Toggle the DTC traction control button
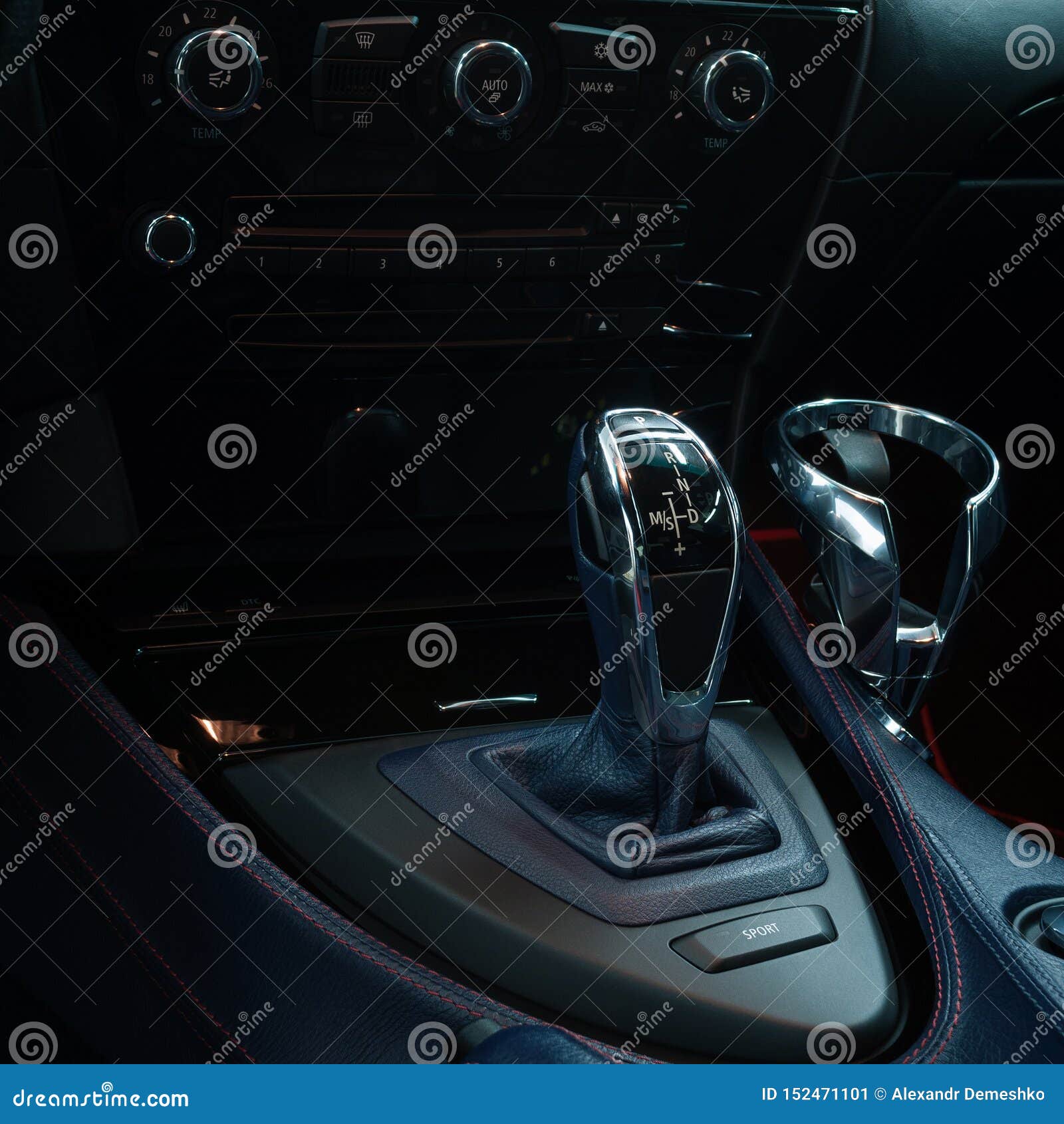Screen dimensions: 1064x1124 250,602
